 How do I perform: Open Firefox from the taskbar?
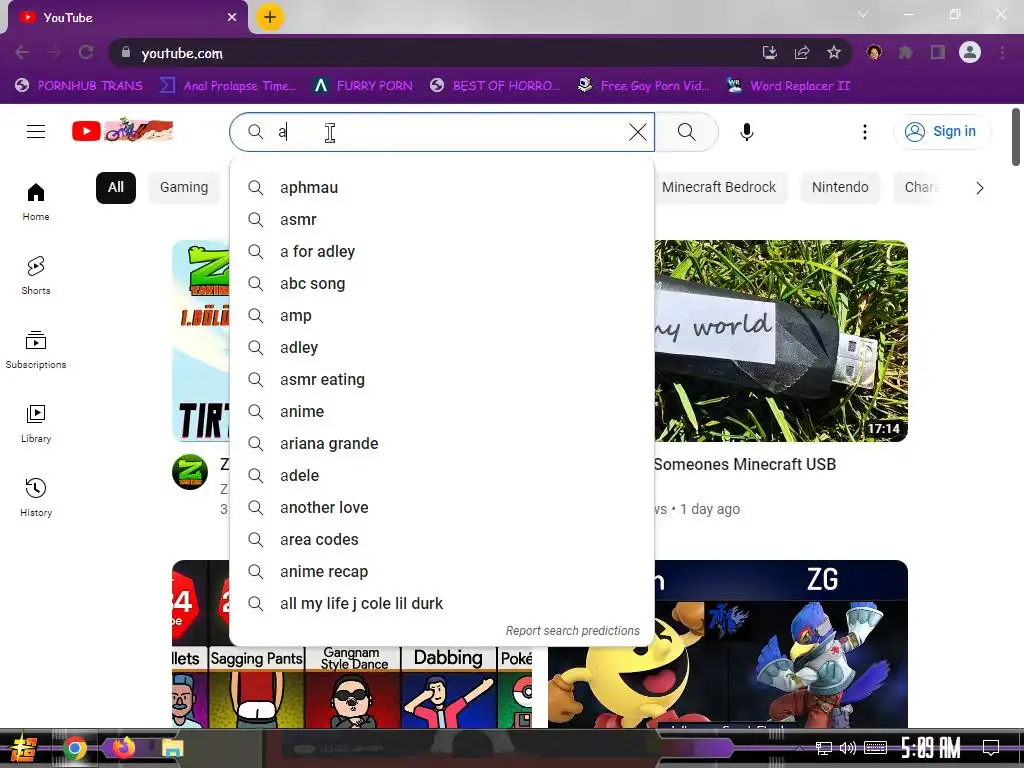click(x=123, y=748)
